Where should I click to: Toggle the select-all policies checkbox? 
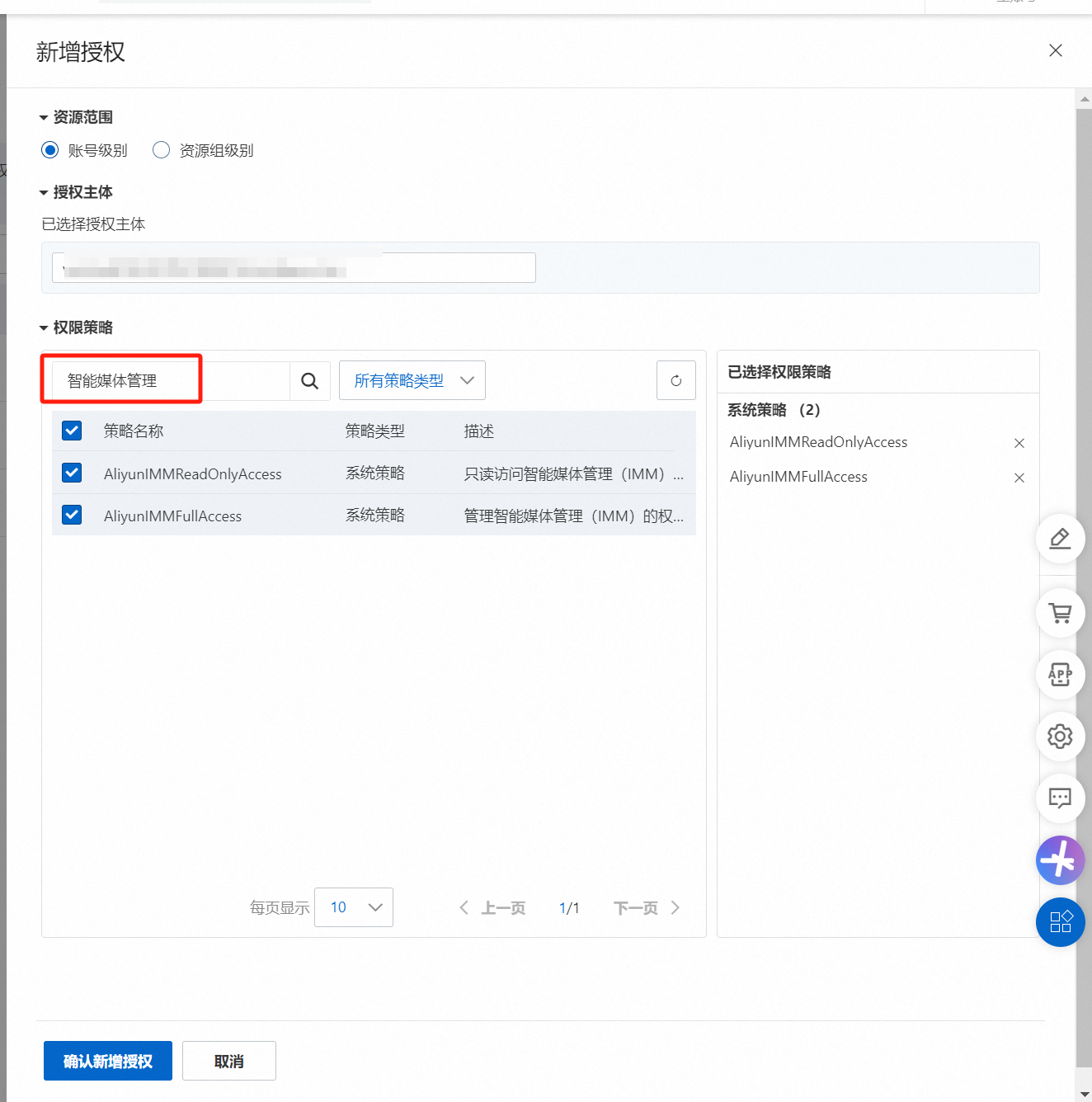72,431
